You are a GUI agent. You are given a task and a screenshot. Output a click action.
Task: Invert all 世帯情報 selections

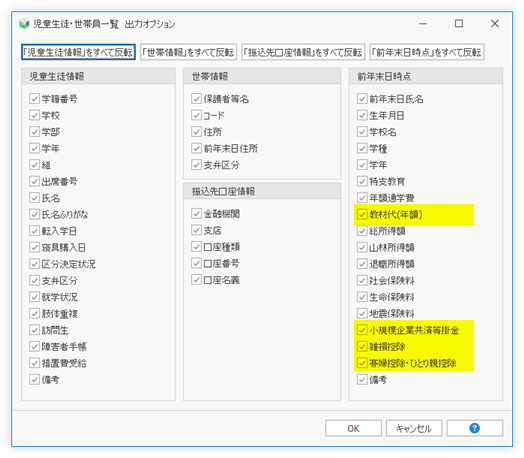point(188,52)
